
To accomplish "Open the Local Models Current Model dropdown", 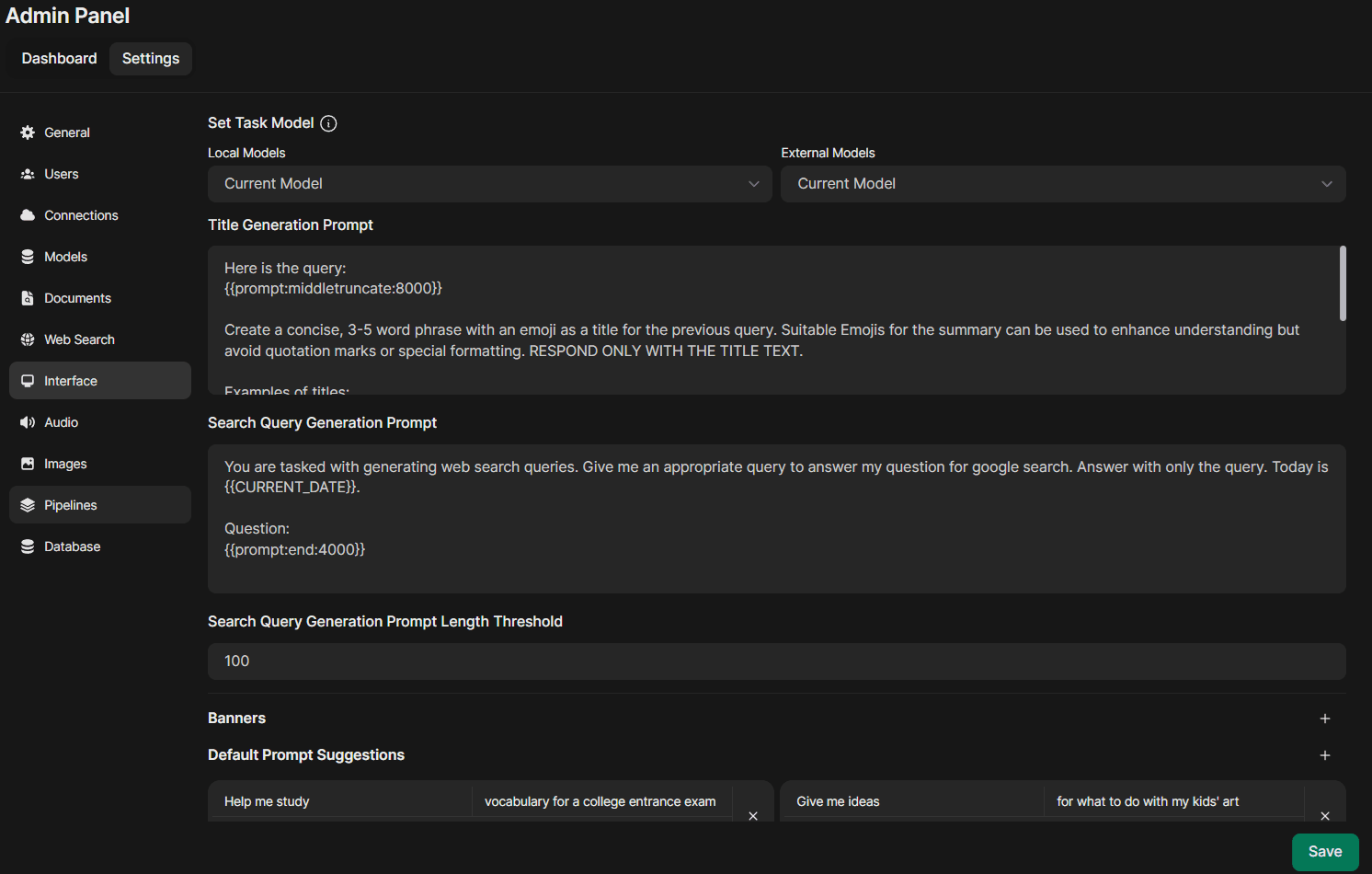I will (489, 183).
